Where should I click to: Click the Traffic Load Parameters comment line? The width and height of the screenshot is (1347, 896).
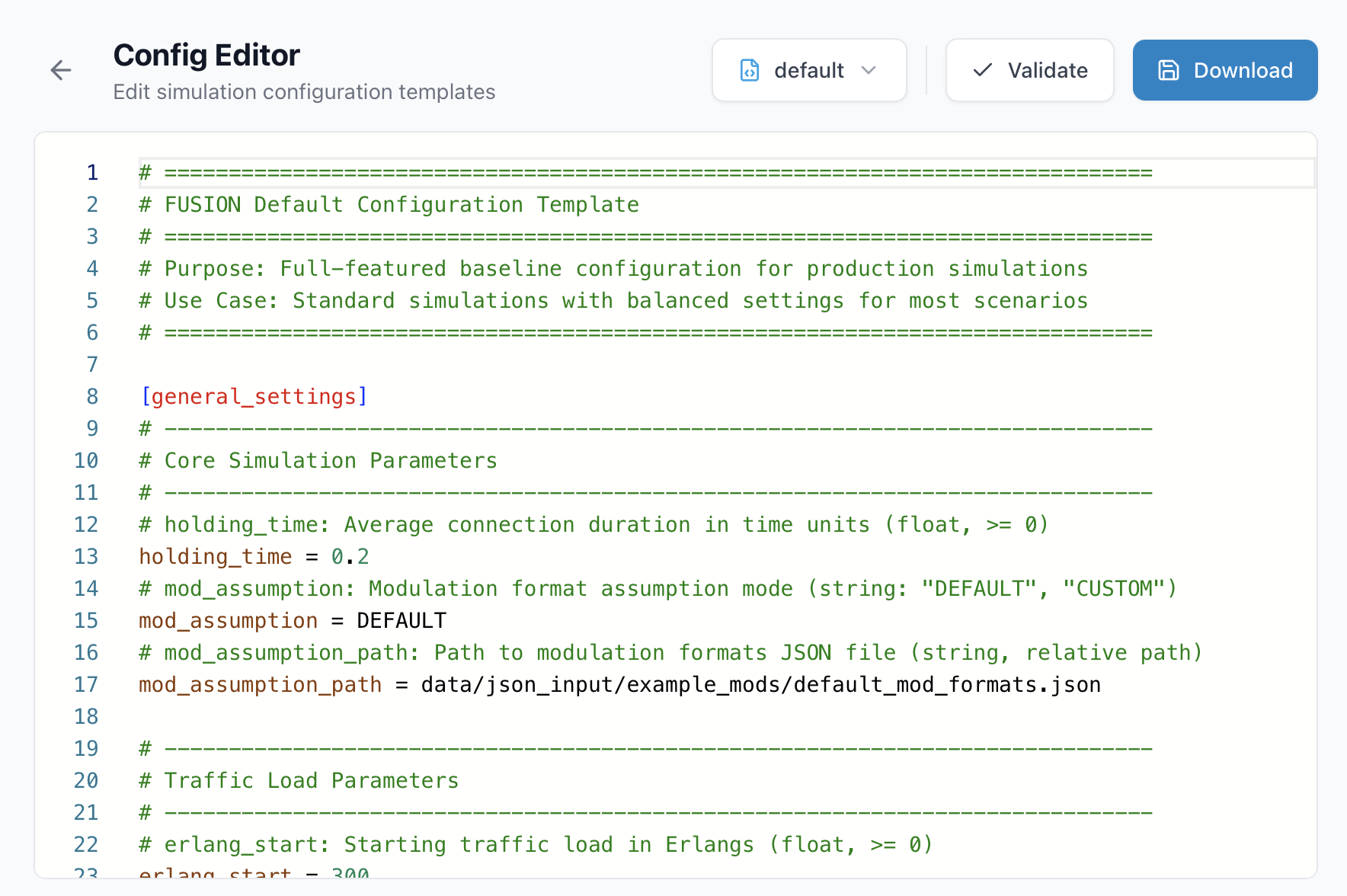pos(299,781)
